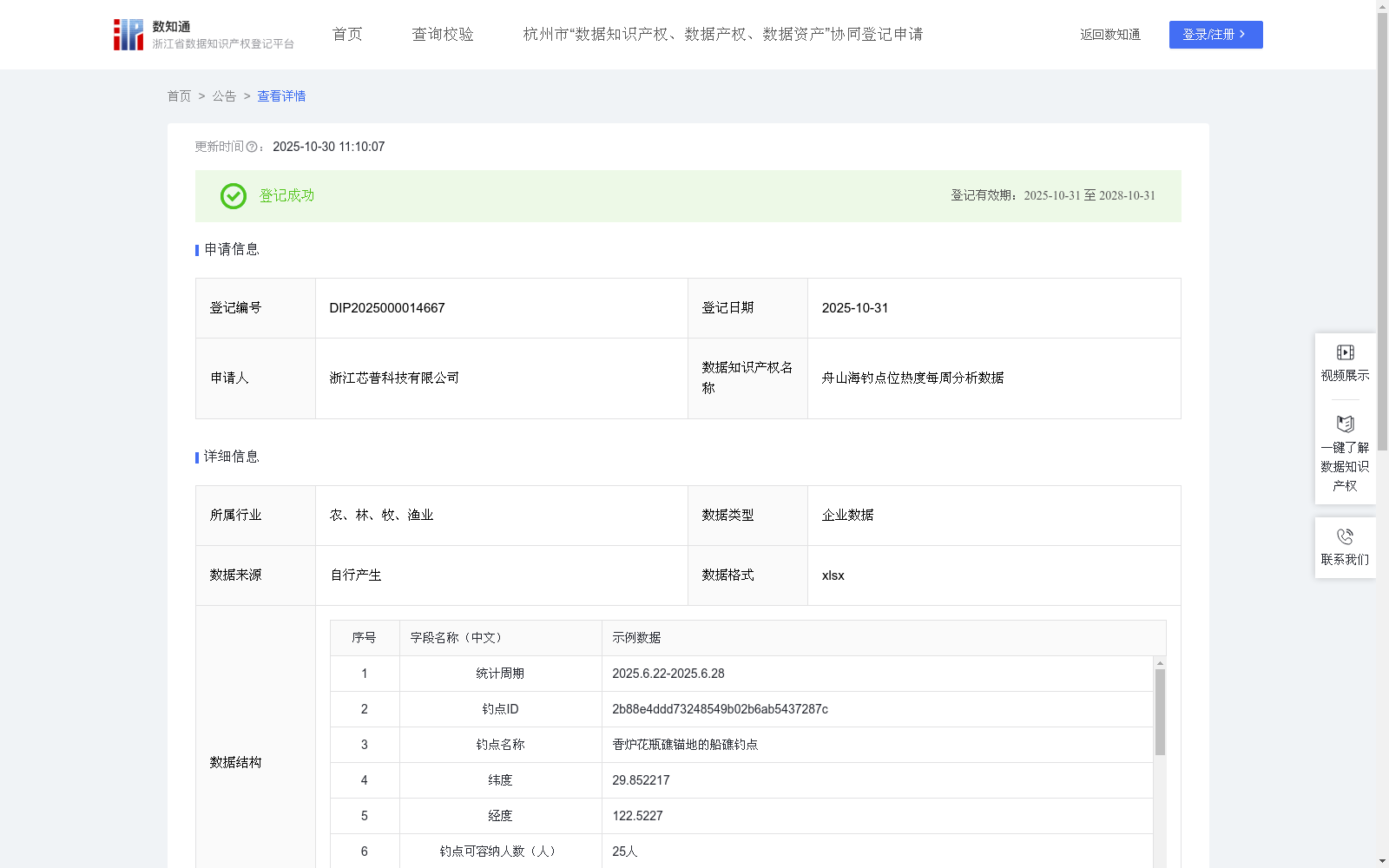Click sample 香炉花瓶礁锚地的船礁钓点
This screenshot has width=1389, height=868.
click(x=685, y=745)
